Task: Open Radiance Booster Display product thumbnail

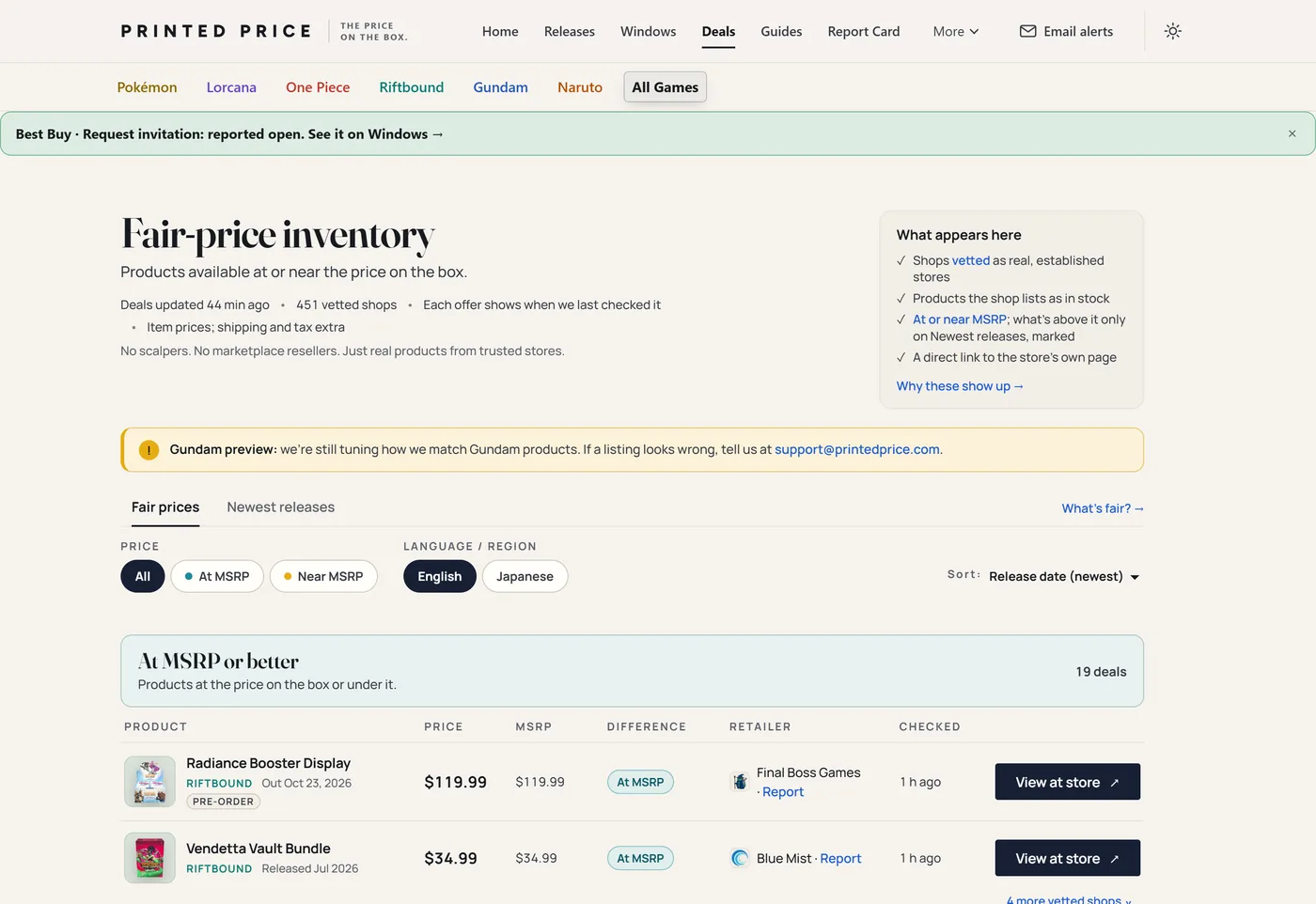Action: coord(149,782)
